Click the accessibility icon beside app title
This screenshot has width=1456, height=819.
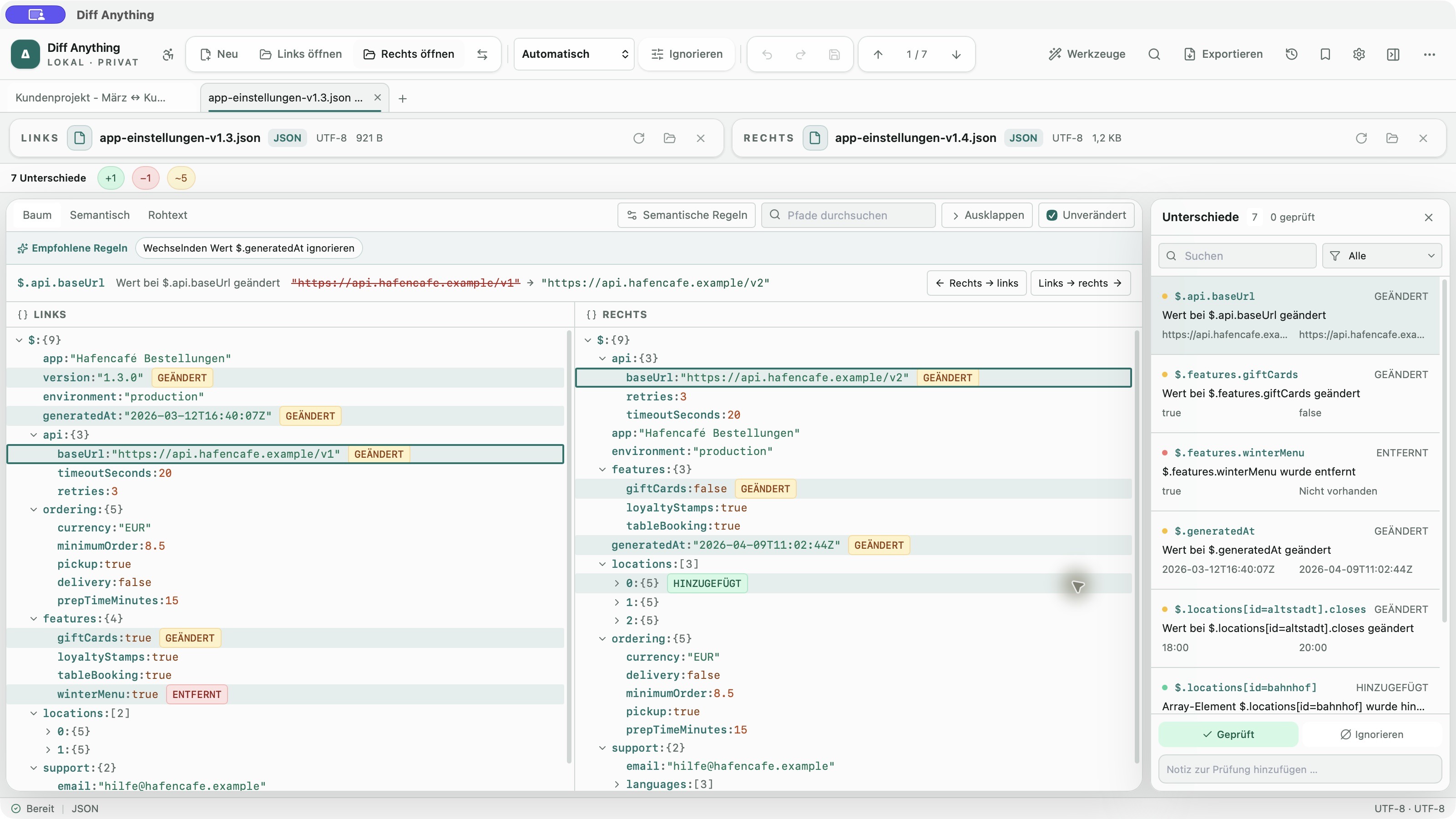tap(168, 54)
